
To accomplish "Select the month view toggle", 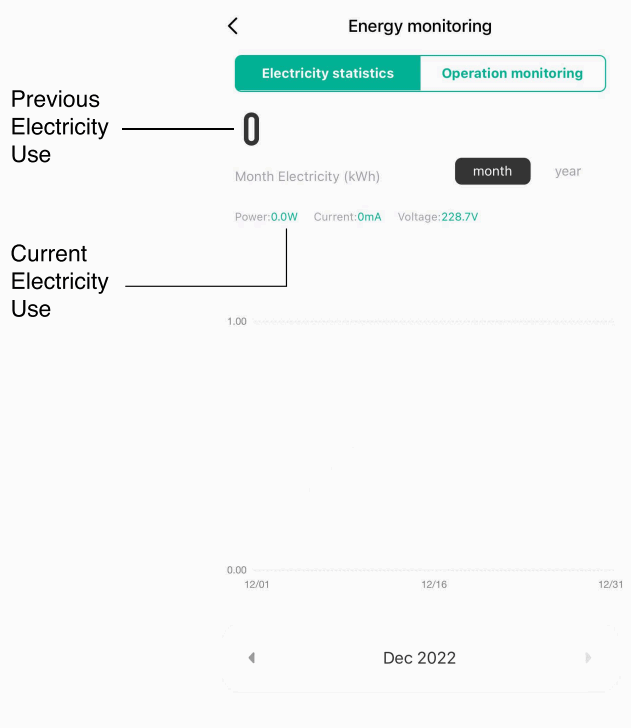I will (x=492, y=171).
